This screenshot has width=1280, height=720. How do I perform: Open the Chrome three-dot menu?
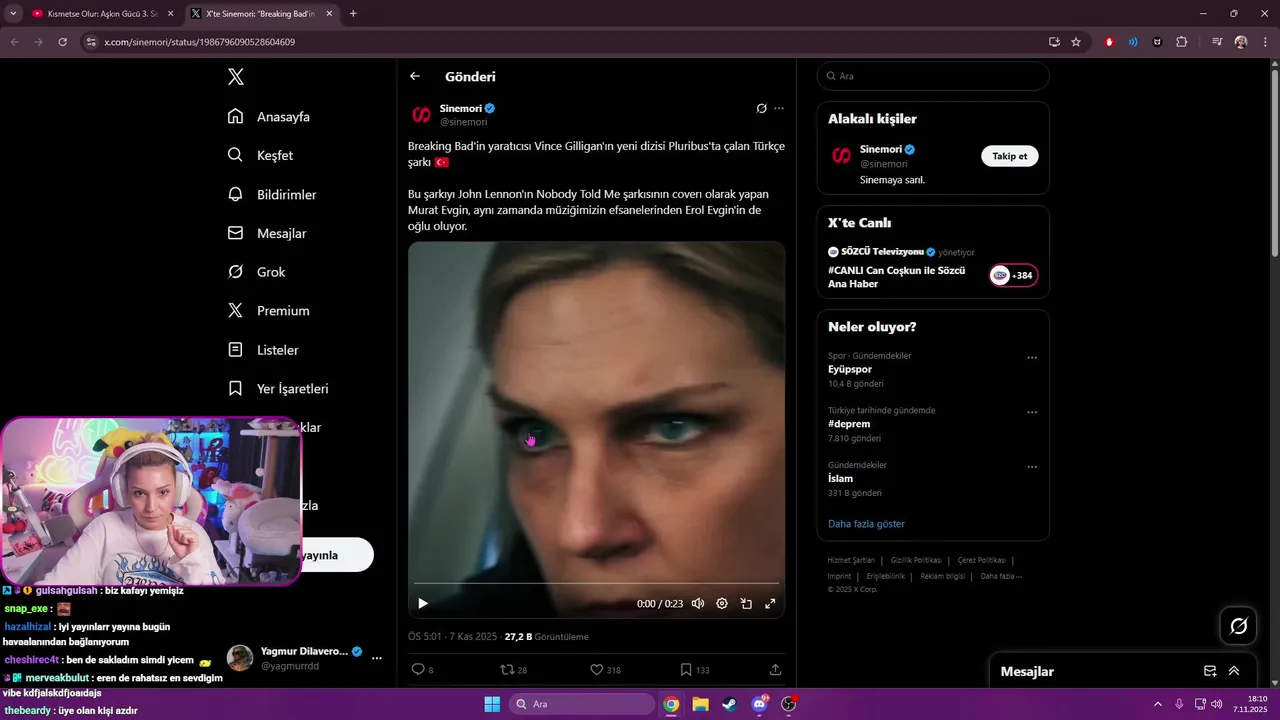point(1265,42)
